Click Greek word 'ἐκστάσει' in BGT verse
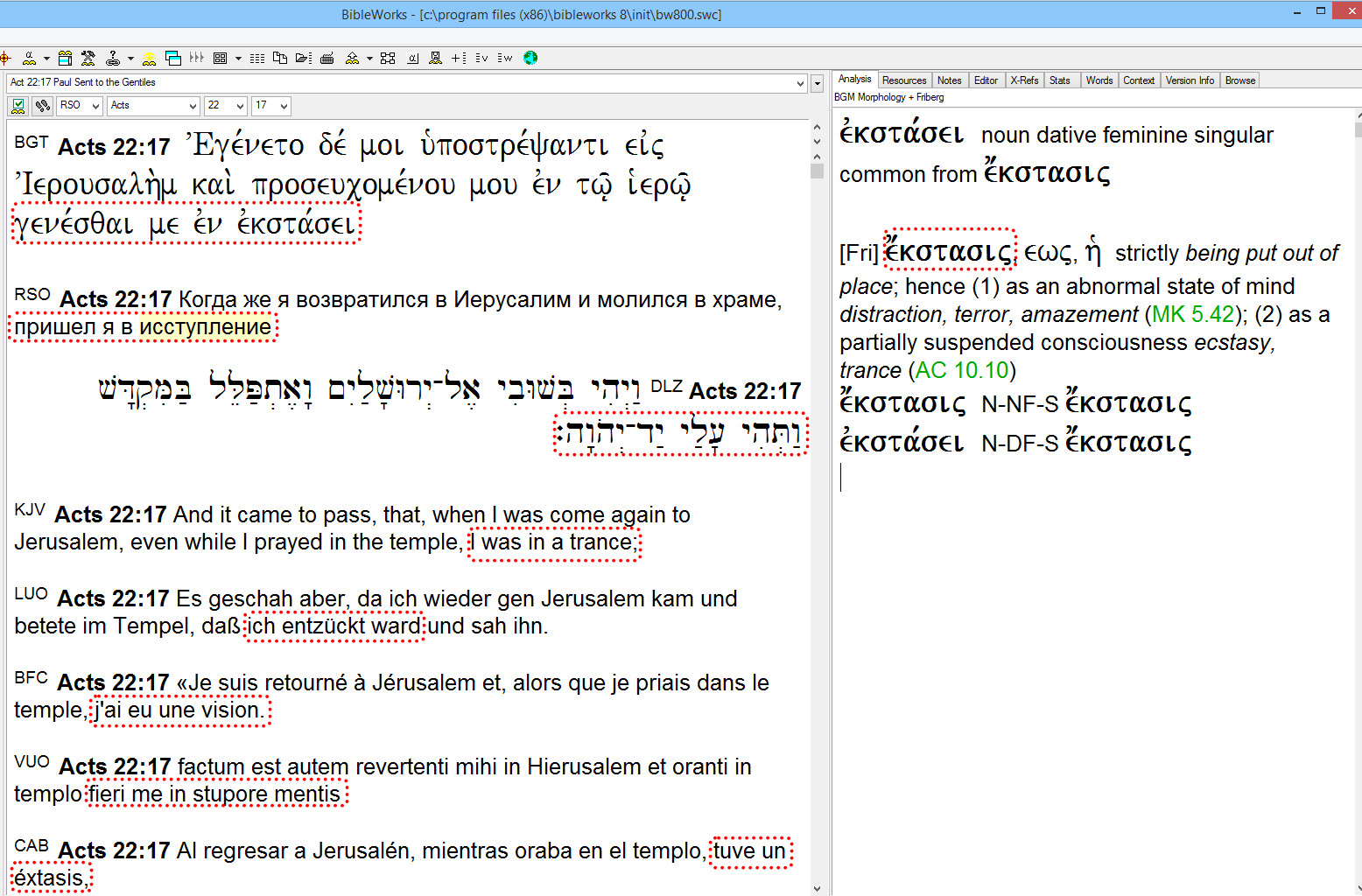The width and height of the screenshot is (1362, 896). click(x=297, y=224)
